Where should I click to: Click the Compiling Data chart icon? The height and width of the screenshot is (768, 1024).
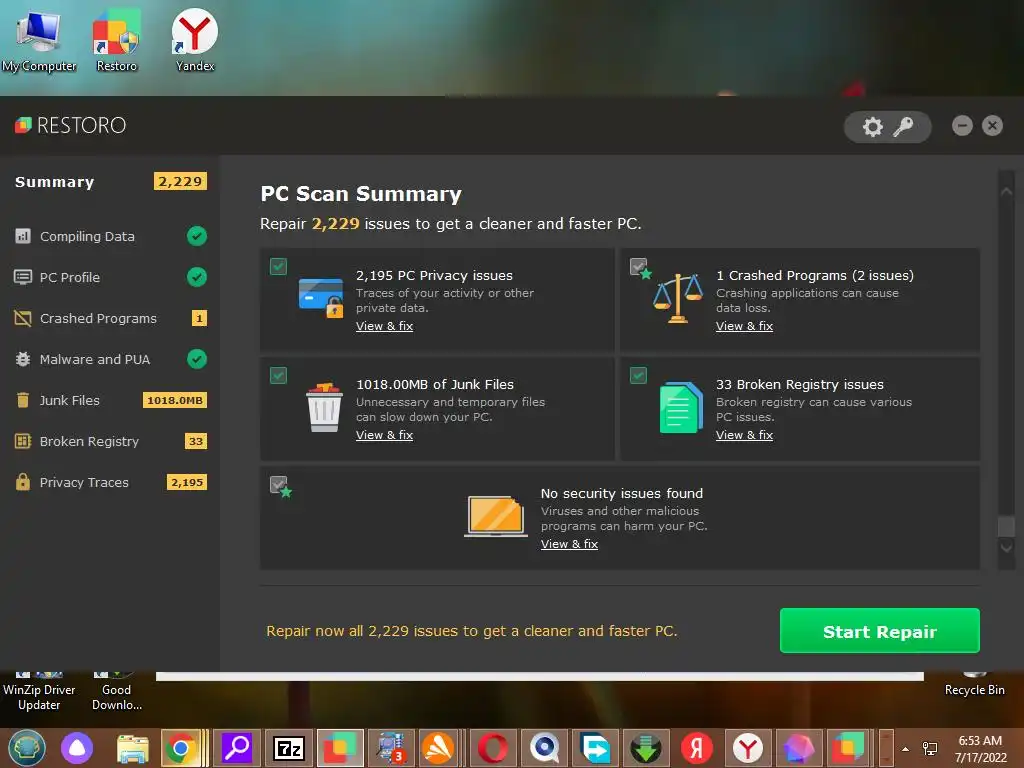point(23,236)
